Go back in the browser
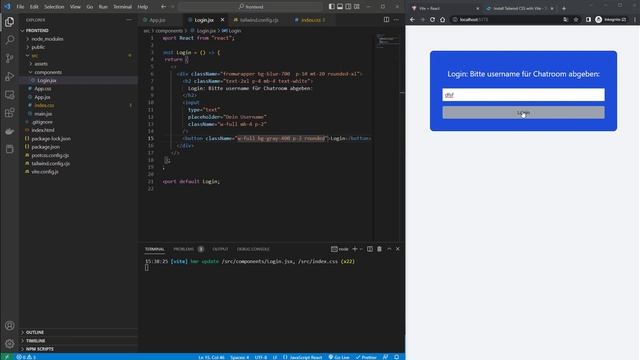The width and height of the screenshot is (640, 360). tap(412, 20)
